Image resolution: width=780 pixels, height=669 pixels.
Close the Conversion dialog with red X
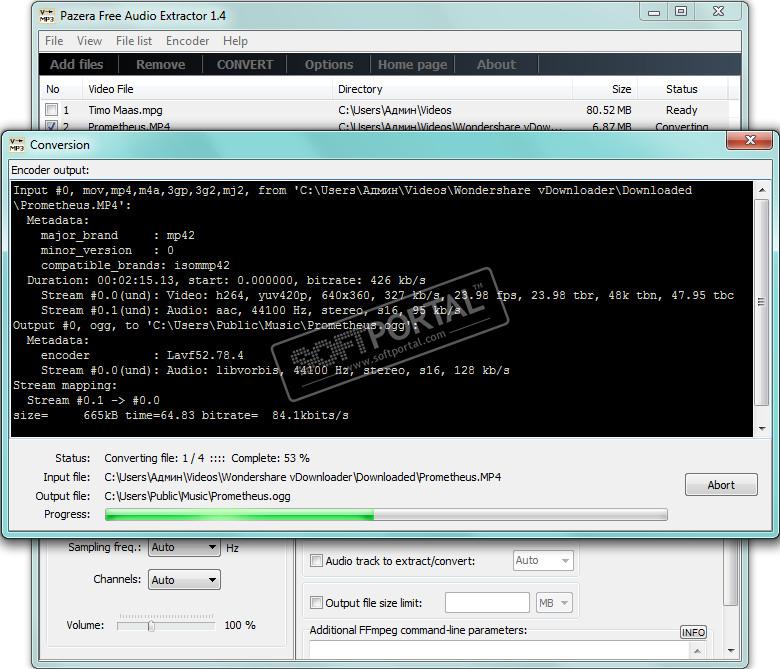click(x=750, y=141)
